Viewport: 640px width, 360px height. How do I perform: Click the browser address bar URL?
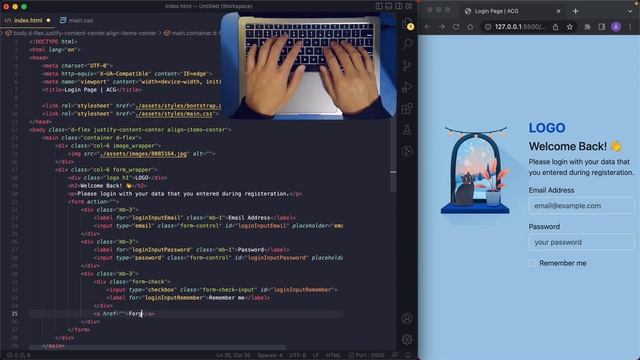520,27
